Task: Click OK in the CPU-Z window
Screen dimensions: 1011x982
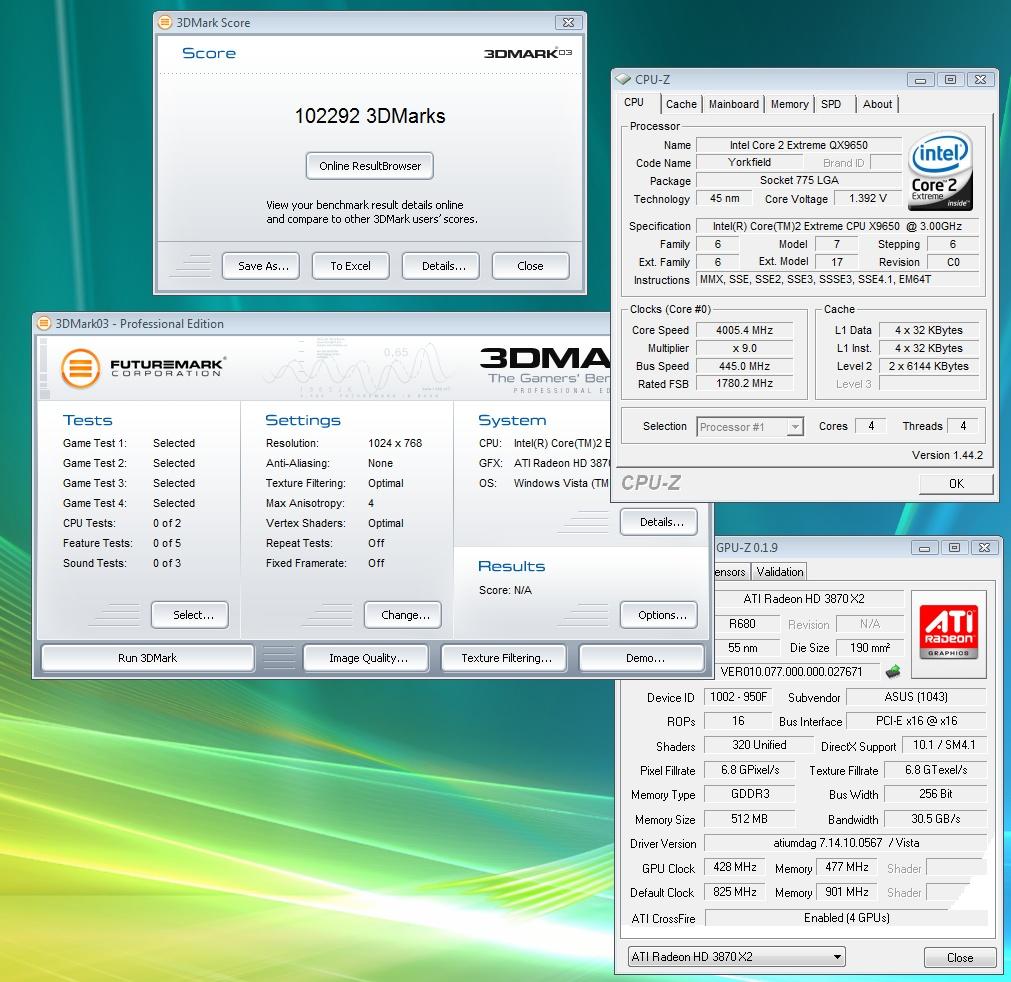Action: point(956,484)
